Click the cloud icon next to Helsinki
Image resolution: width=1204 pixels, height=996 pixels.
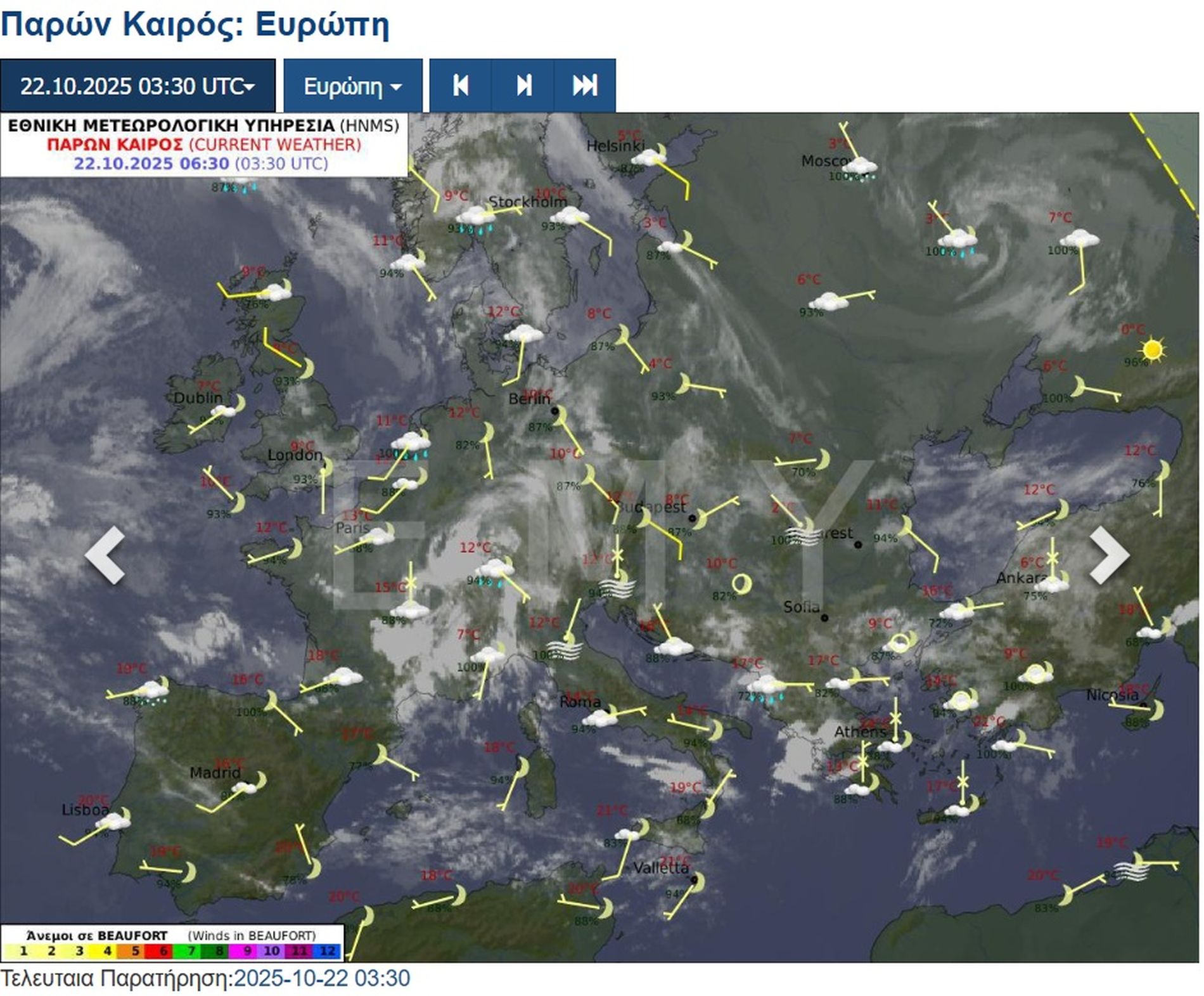point(648,157)
